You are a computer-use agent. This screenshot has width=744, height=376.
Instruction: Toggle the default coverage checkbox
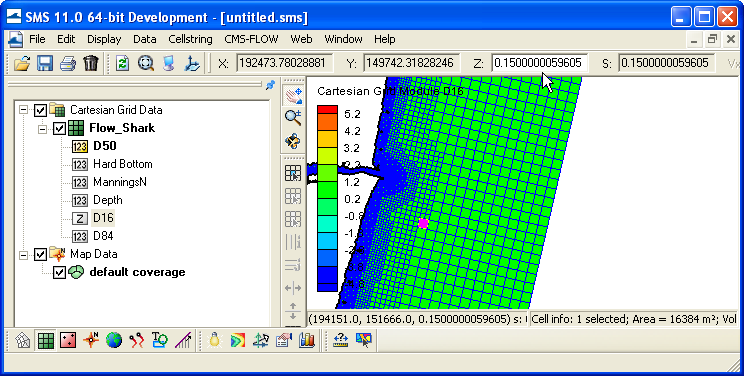click(x=59, y=273)
